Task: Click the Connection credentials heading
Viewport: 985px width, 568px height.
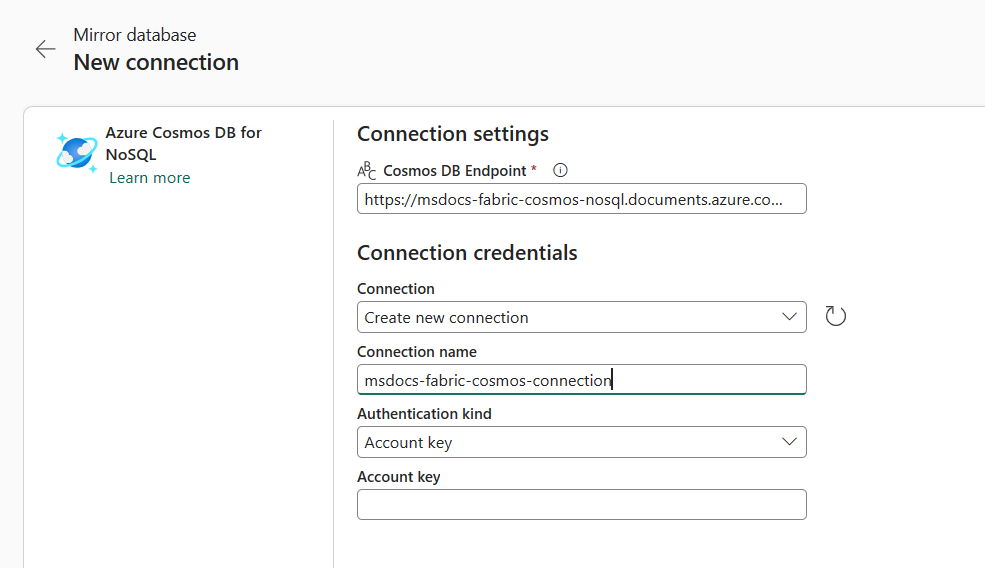Action: pos(467,253)
